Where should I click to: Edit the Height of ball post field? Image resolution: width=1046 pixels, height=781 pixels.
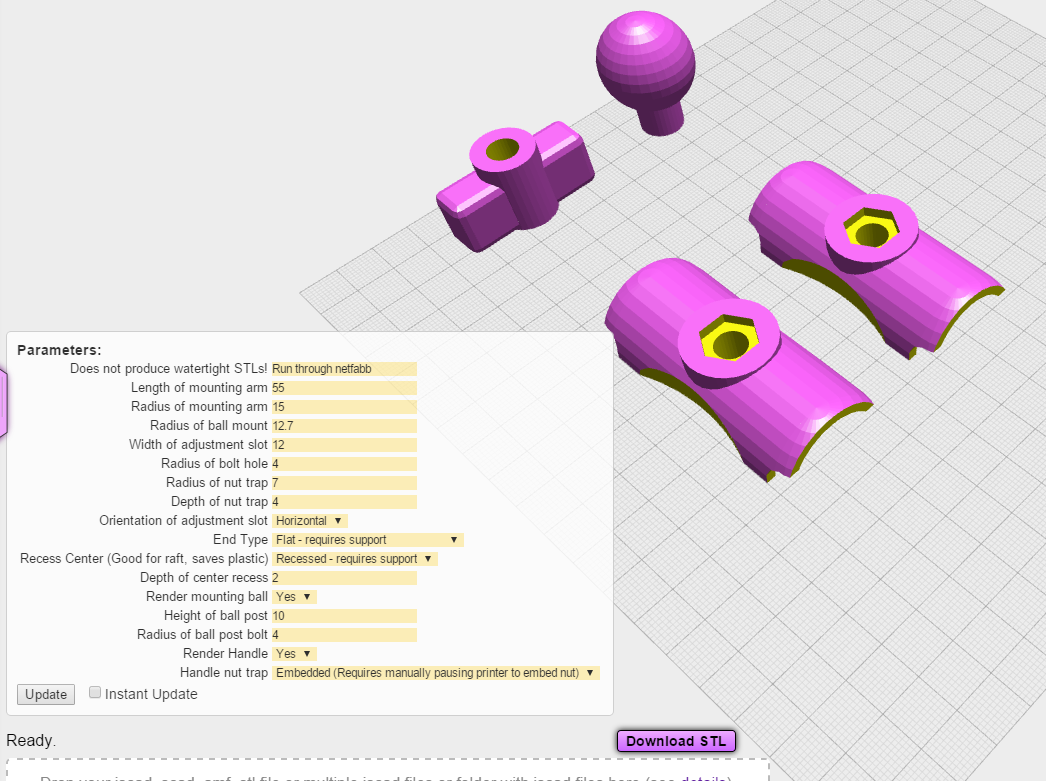[344, 616]
